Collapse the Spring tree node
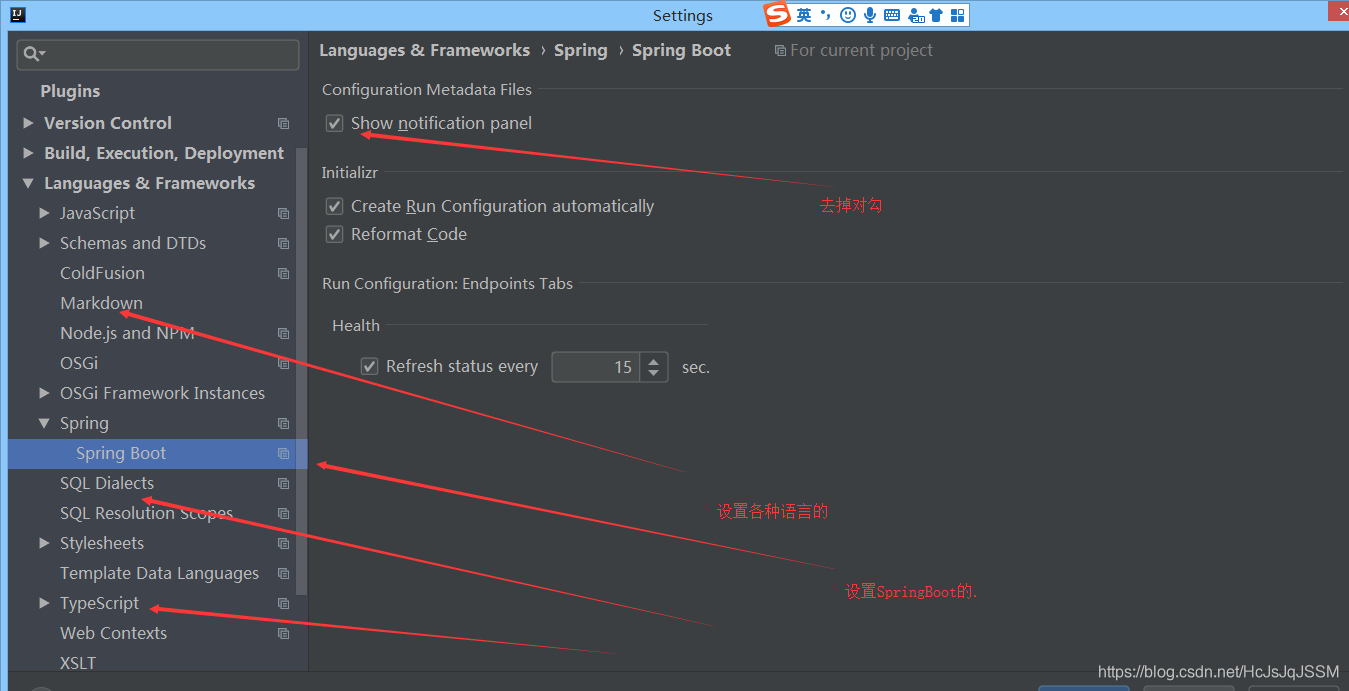The height and width of the screenshot is (691, 1349). tap(44, 423)
